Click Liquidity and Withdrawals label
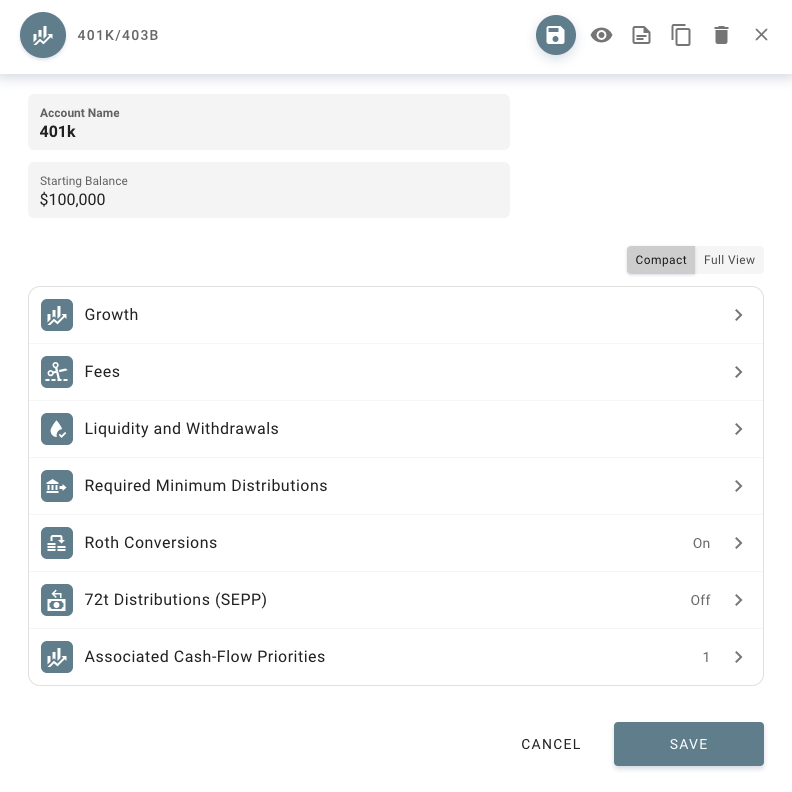Screen dimensions: 792x792 (x=181, y=429)
